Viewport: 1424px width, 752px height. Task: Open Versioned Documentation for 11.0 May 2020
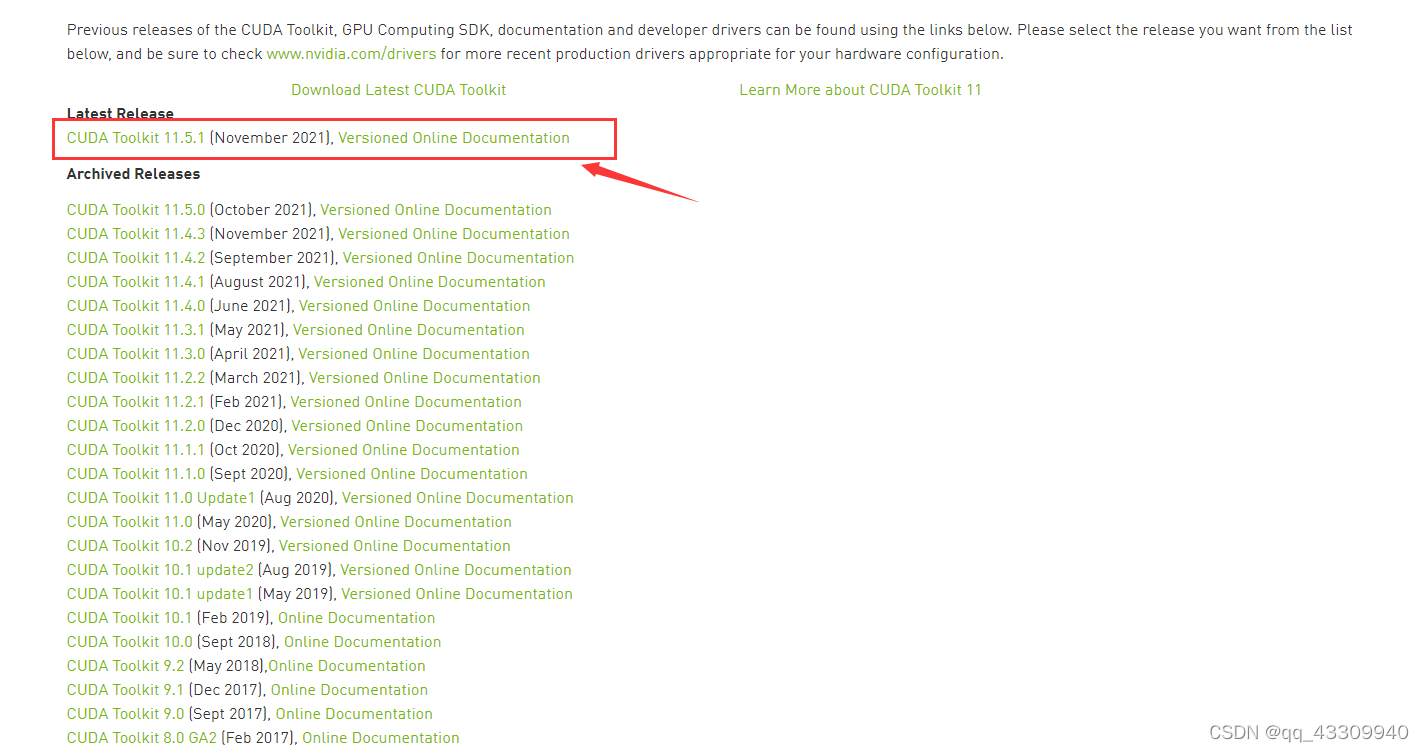[396, 522]
